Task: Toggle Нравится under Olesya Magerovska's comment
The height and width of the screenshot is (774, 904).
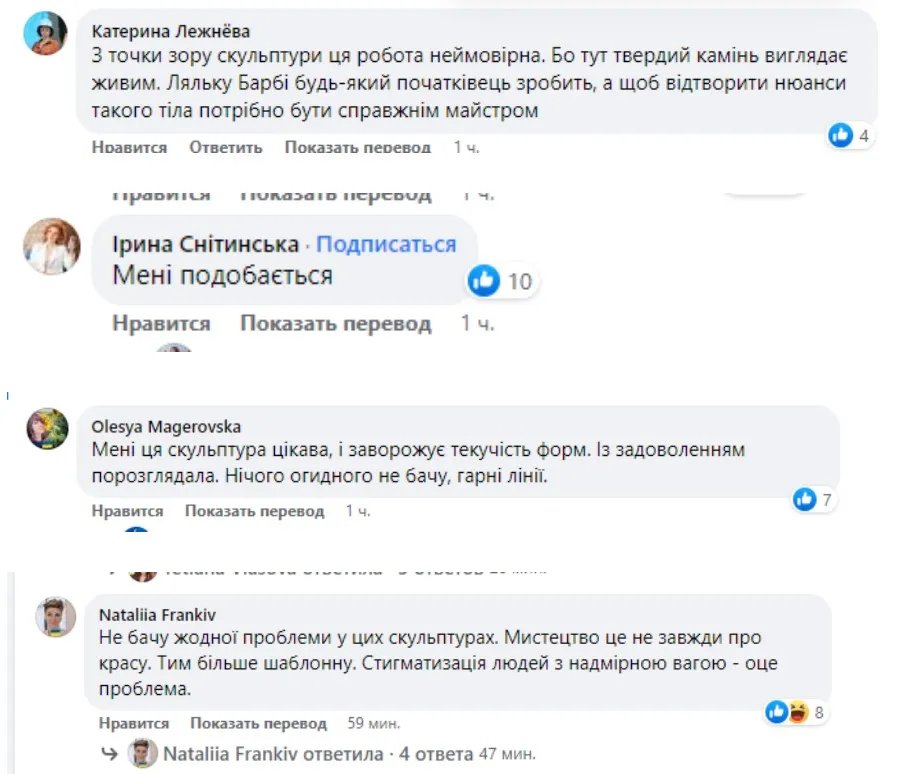Action: (x=128, y=511)
